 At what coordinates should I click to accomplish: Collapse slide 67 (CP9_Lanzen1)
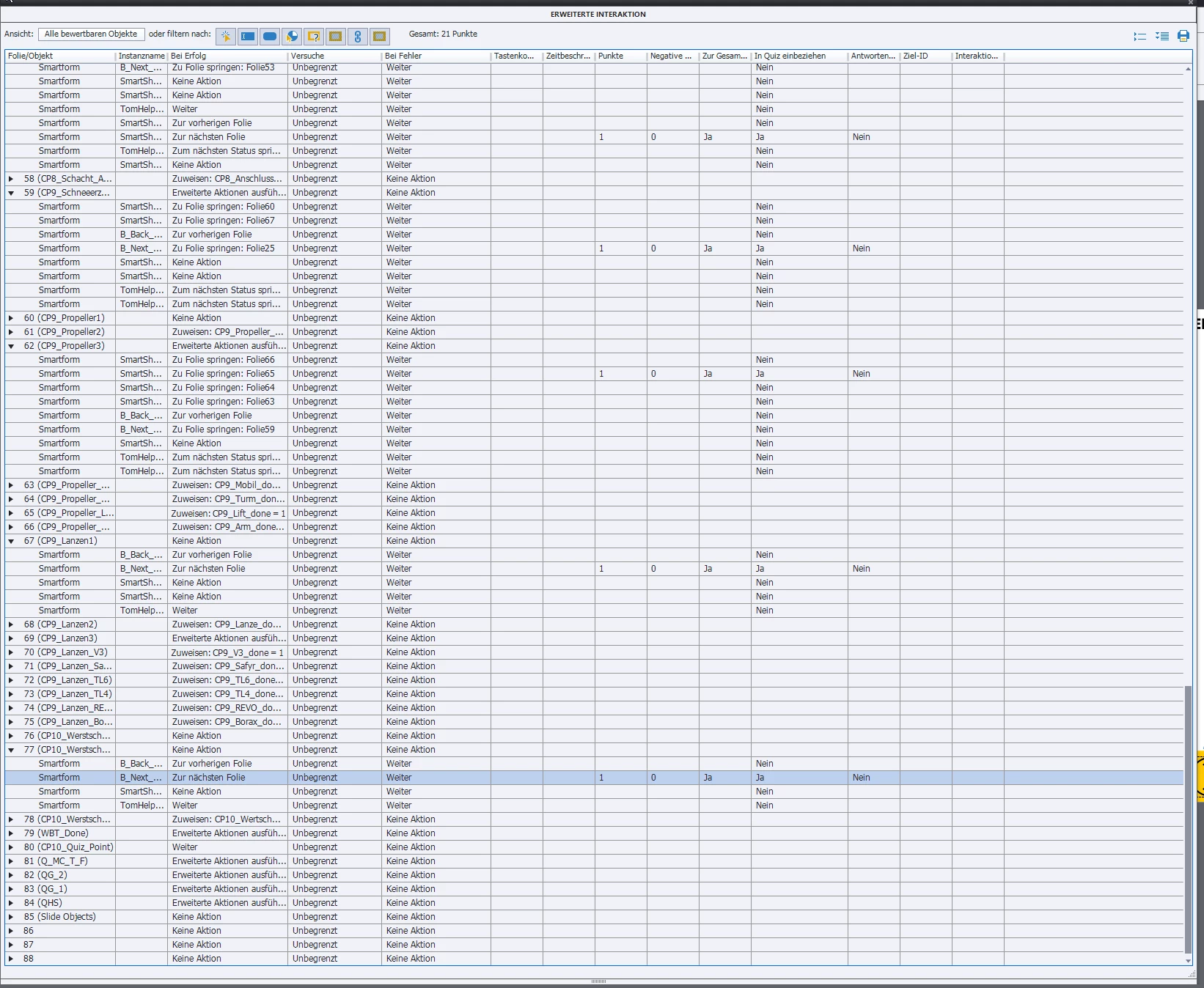pyautogui.click(x=11, y=541)
